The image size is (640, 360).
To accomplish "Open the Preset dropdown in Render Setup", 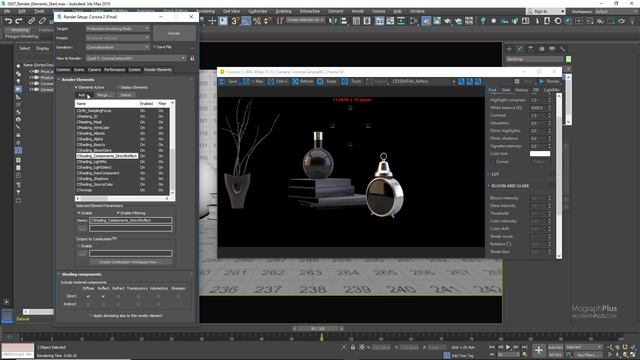I will click(x=118, y=38).
